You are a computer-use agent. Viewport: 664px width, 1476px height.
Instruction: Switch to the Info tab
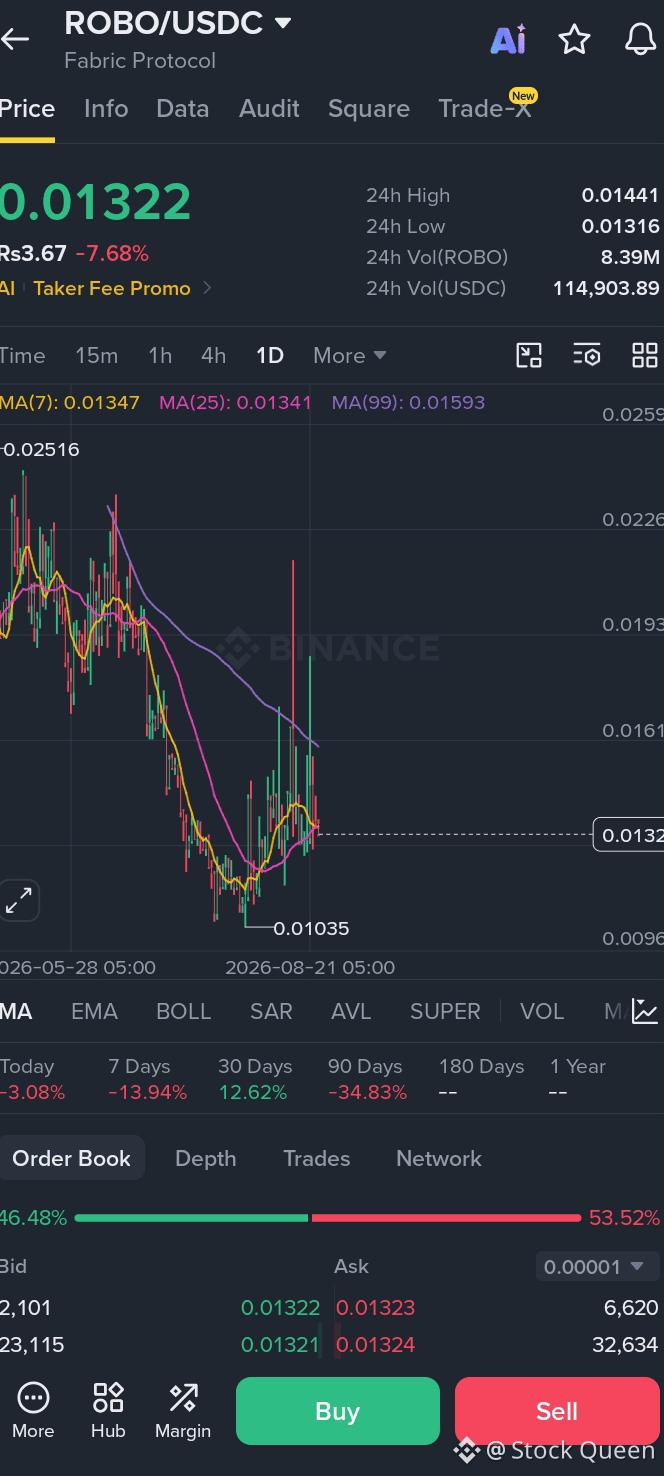[106, 108]
